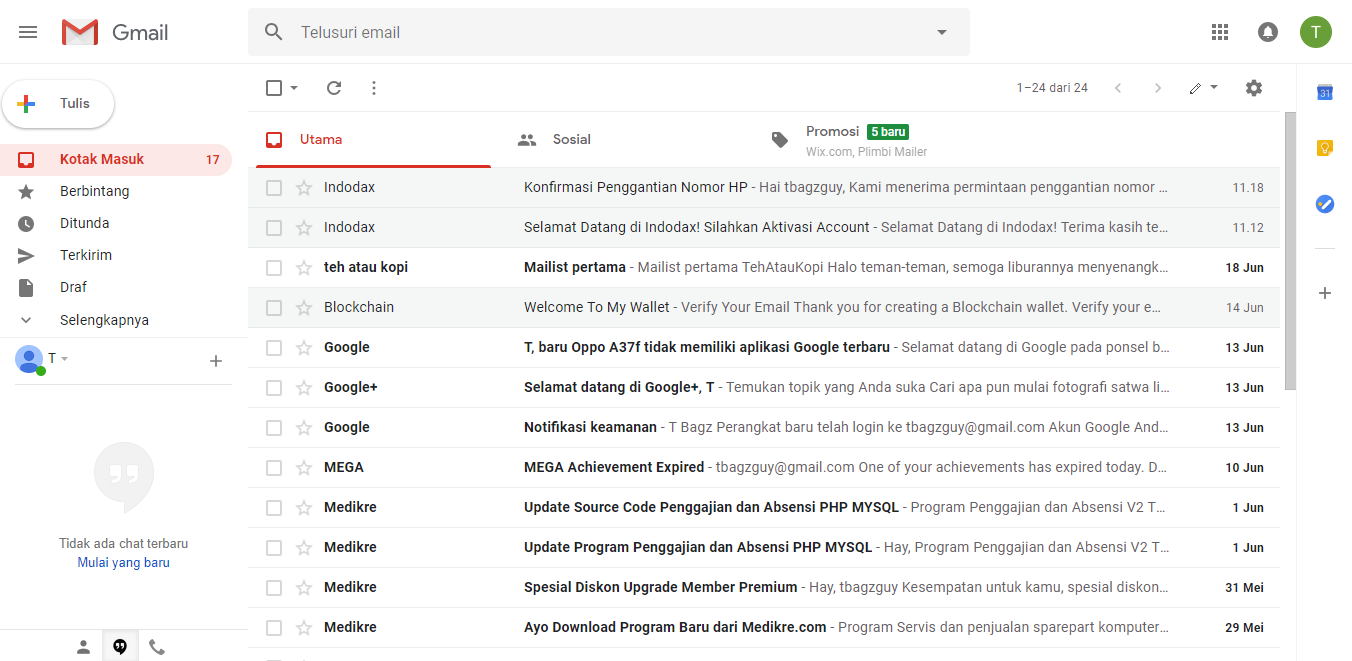Open Gmail settings gear
Viewport: 1352px width, 661px height.
coord(1253,88)
